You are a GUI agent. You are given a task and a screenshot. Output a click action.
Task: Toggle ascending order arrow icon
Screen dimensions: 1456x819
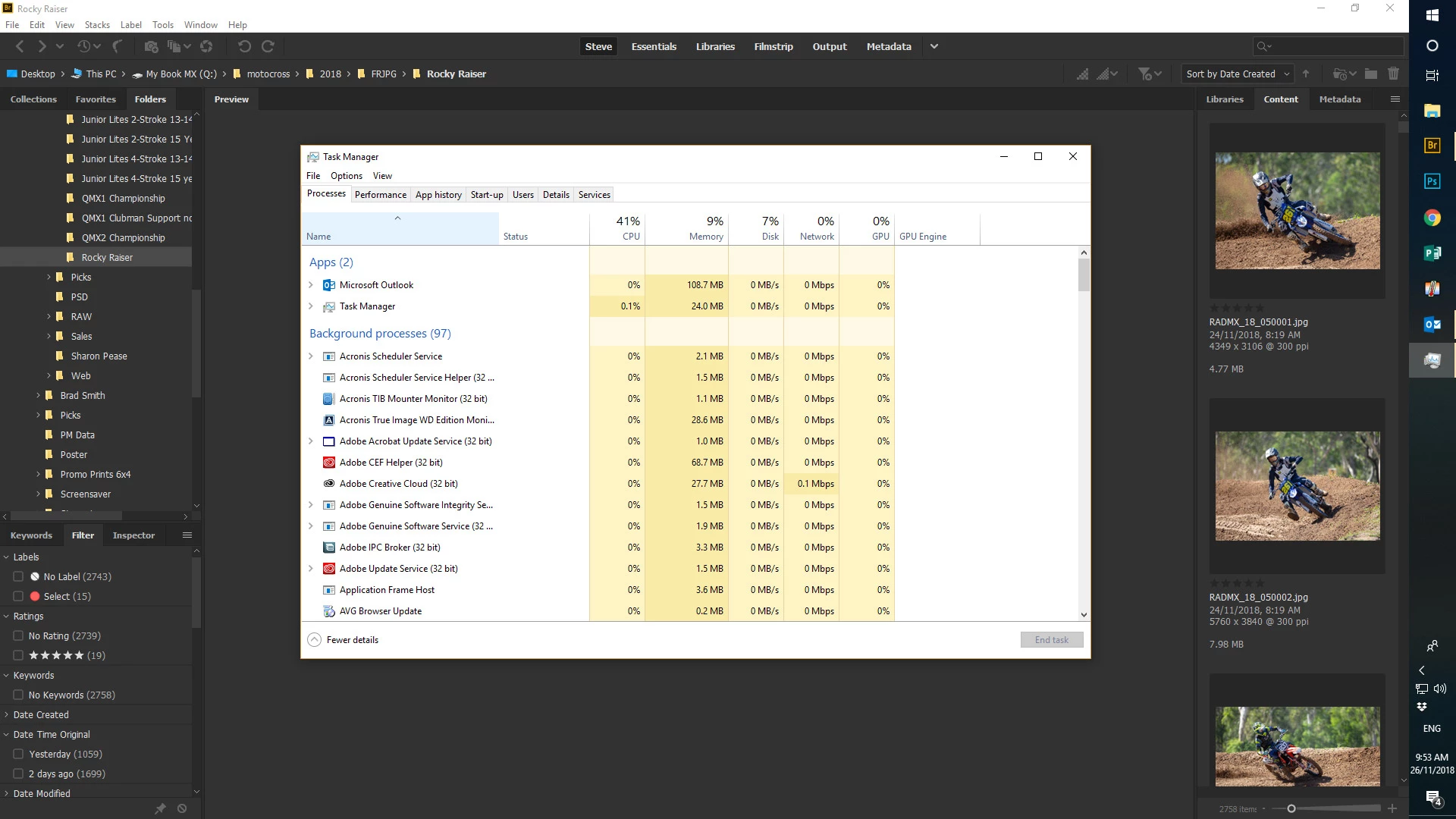pos(1306,74)
